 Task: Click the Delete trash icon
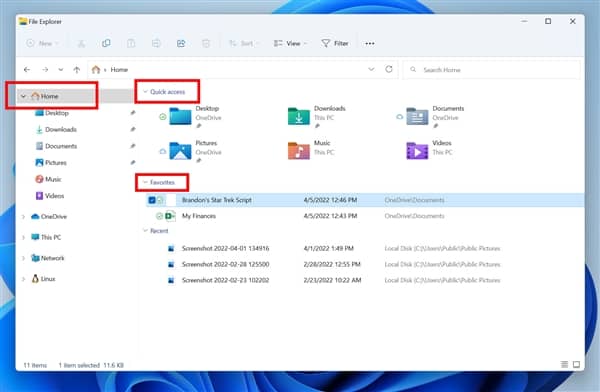pos(206,43)
